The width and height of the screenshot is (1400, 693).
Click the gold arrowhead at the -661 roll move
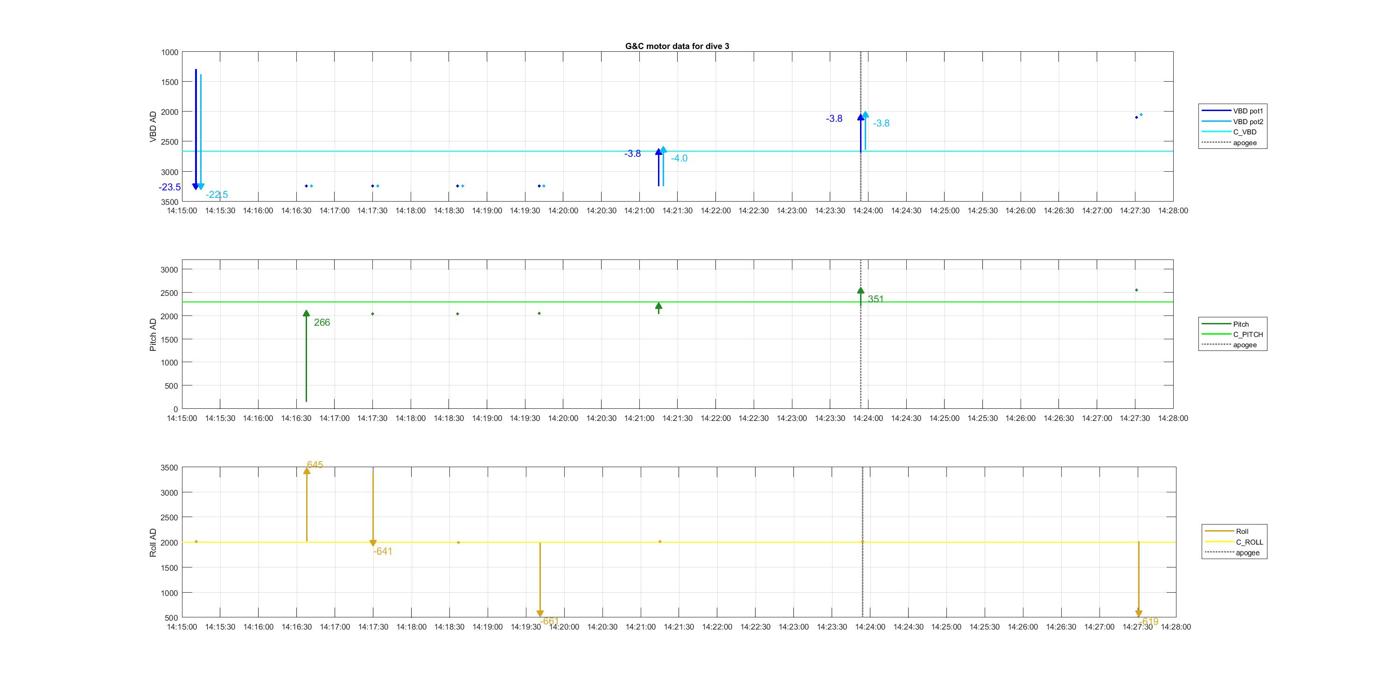tap(540, 614)
